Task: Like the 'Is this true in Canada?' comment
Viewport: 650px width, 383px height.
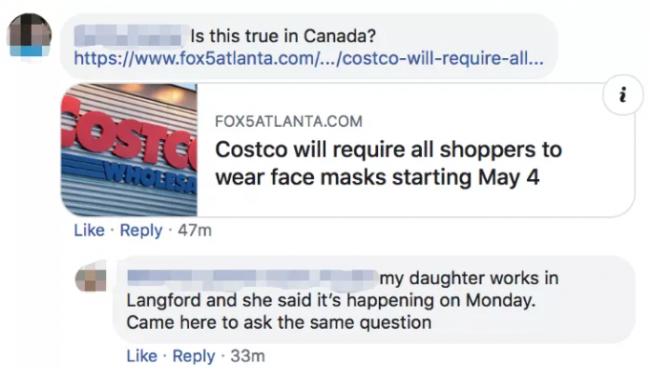Action: pyautogui.click(x=89, y=230)
